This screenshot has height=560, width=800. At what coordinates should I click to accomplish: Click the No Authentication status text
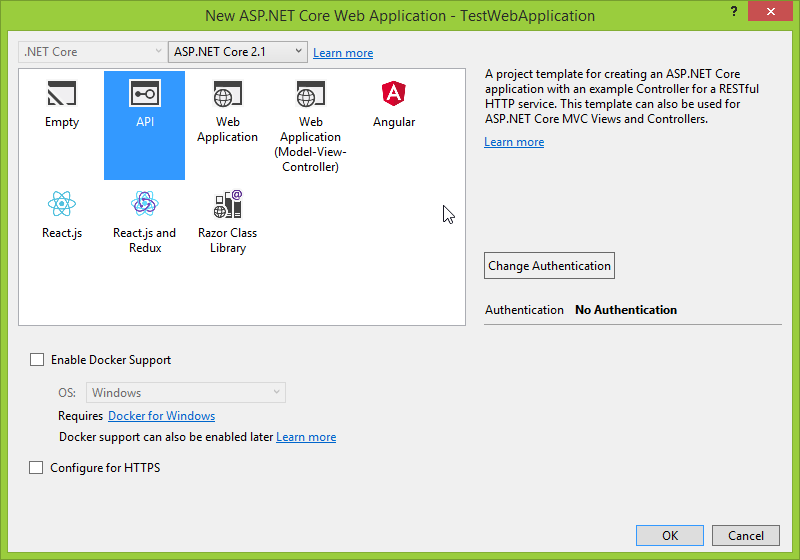(626, 310)
